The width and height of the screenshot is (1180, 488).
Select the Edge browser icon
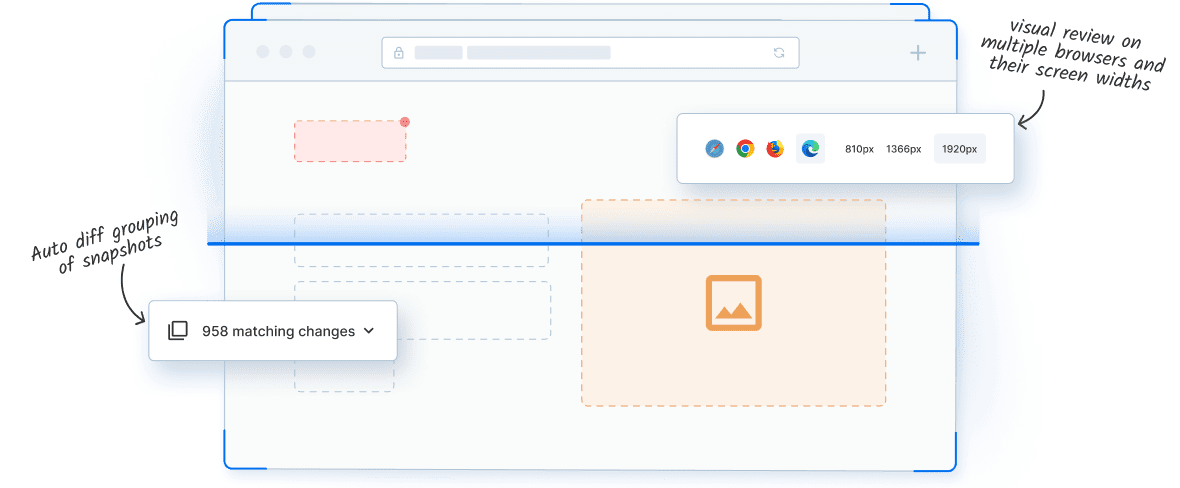point(810,149)
